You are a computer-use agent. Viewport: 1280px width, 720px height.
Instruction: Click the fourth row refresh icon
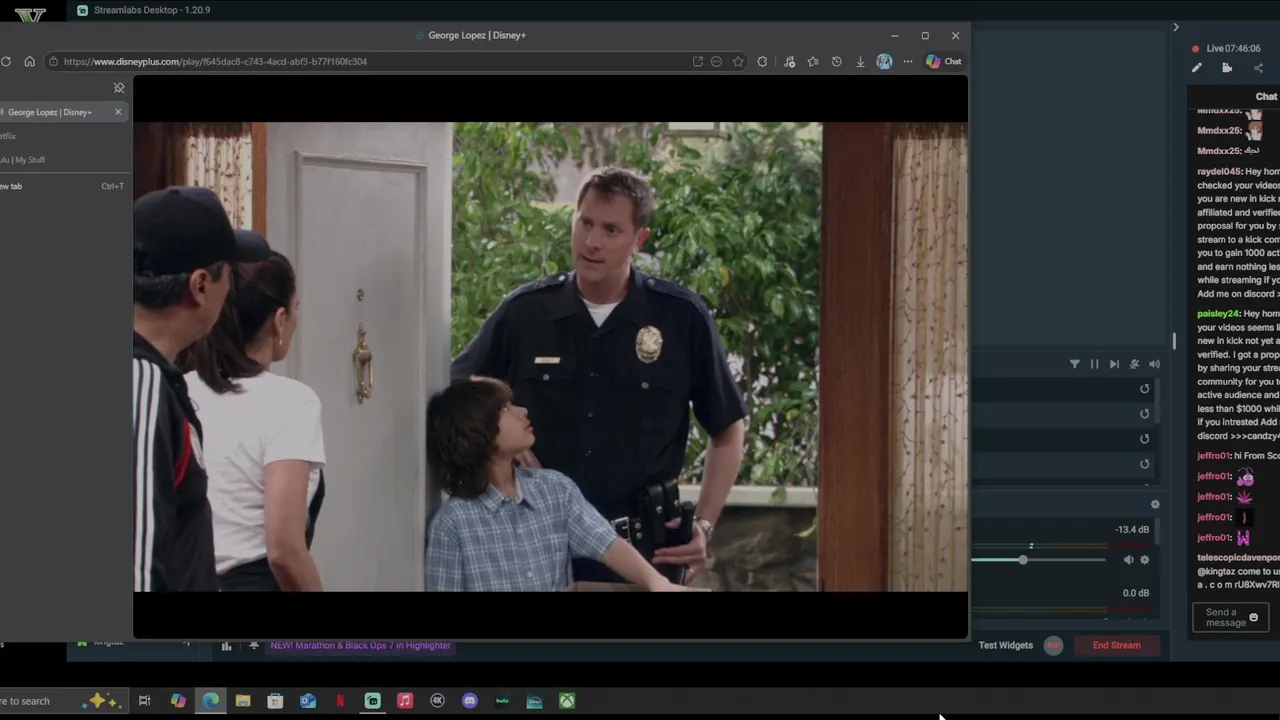coord(1145,464)
